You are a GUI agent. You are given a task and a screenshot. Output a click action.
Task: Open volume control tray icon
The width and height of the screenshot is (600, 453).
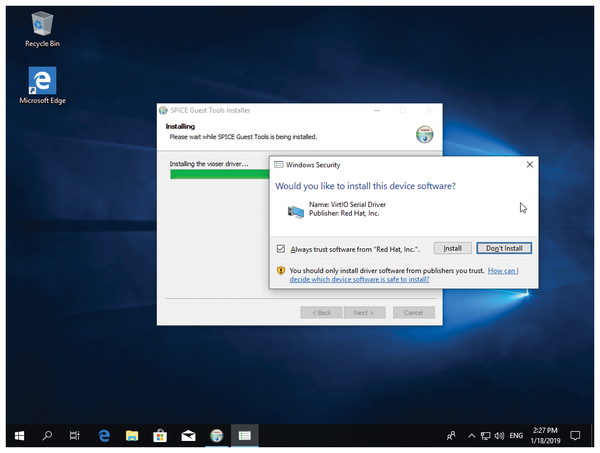point(499,435)
